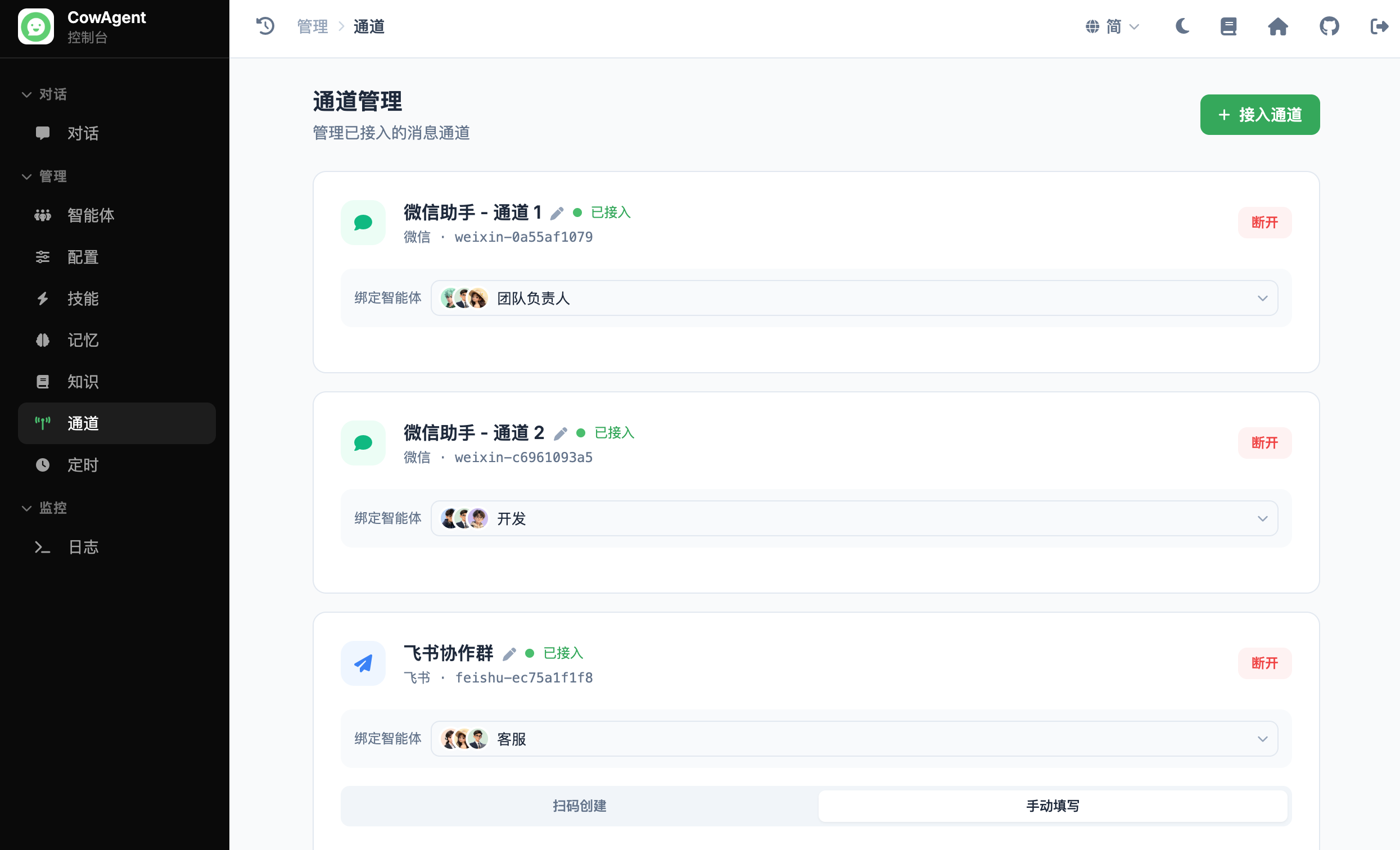The width and height of the screenshot is (1400, 850).
Task: Switch to 手动填写 mode
Action: coord(1053,805)
